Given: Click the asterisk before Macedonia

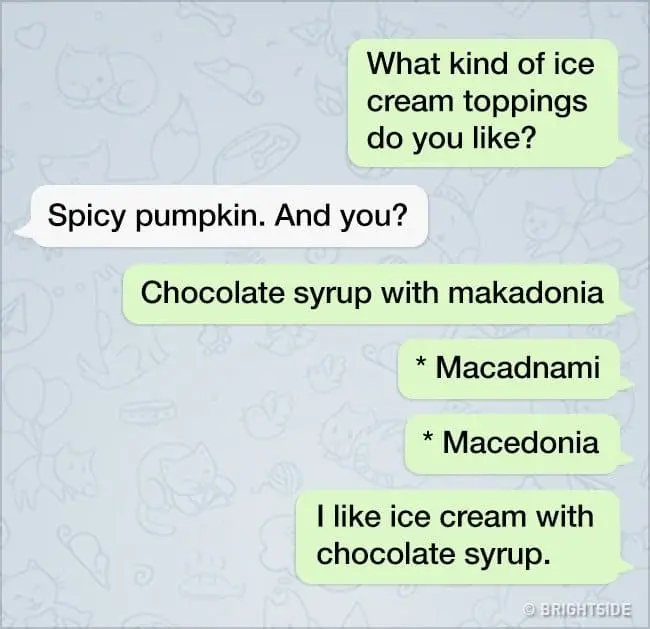Looking at the screenshot, I should (428, 437).
